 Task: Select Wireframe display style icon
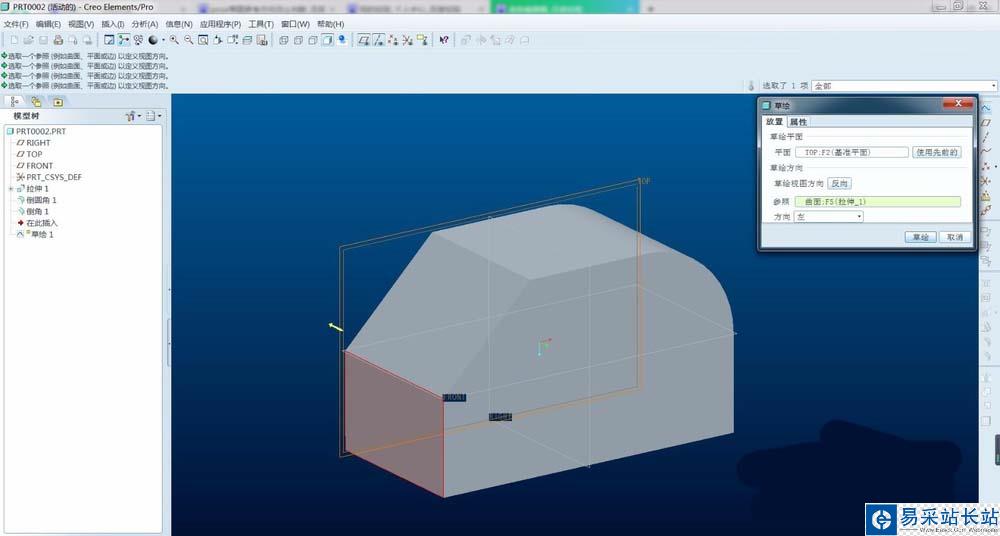[x=283, y=40]
